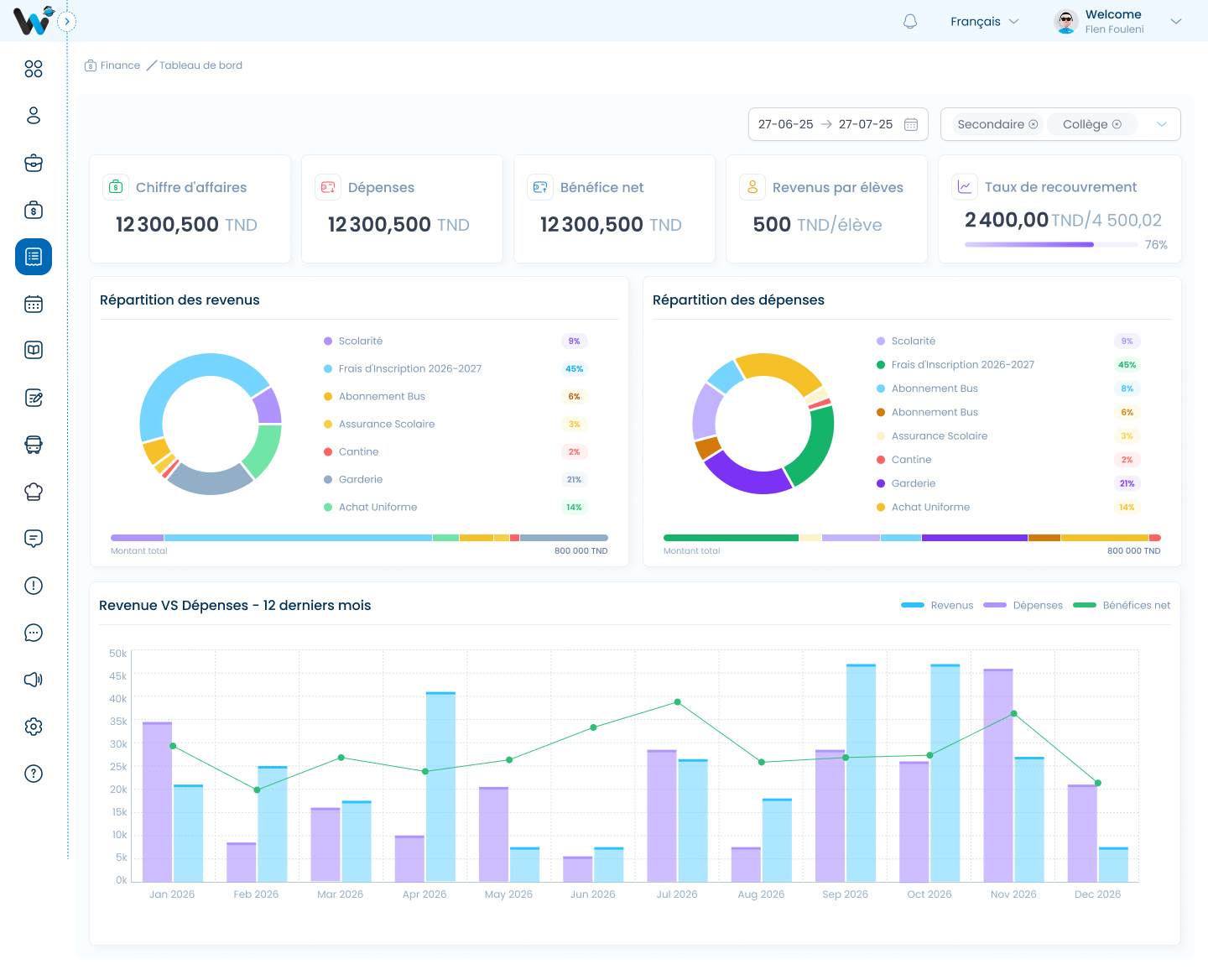
Task: Toggle the Bénéfices net series in legend
Action: 1122,605
